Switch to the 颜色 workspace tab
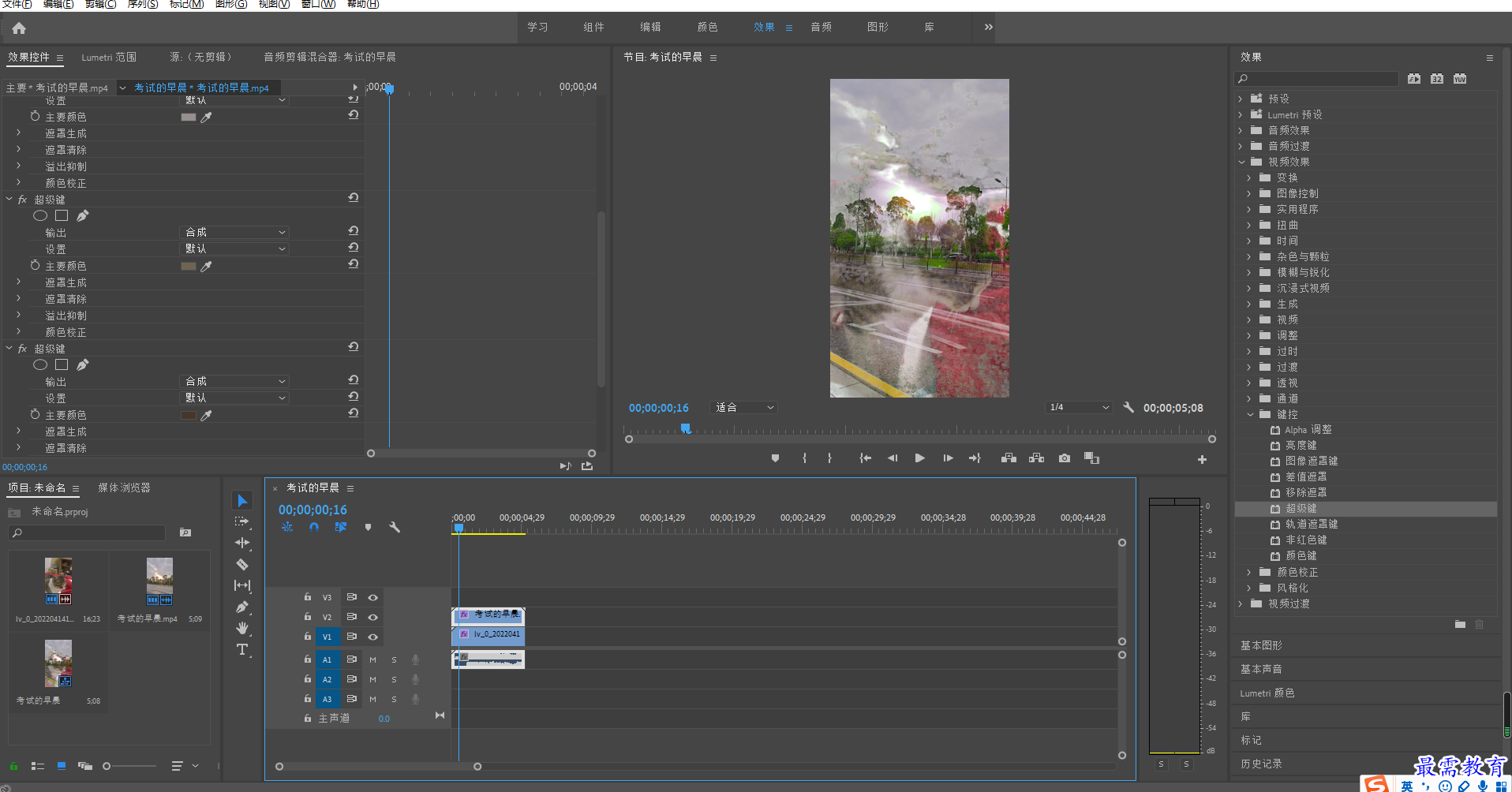Viewport: 1512px width, 792px height. pos(708,27)
